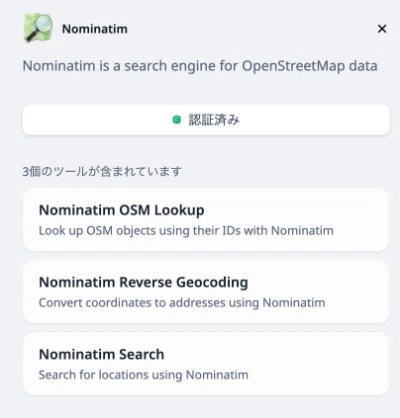Open the Nominatim Search tool
Image resolution: width=400 pixels, height=418 pixels.
click(206, 364)
